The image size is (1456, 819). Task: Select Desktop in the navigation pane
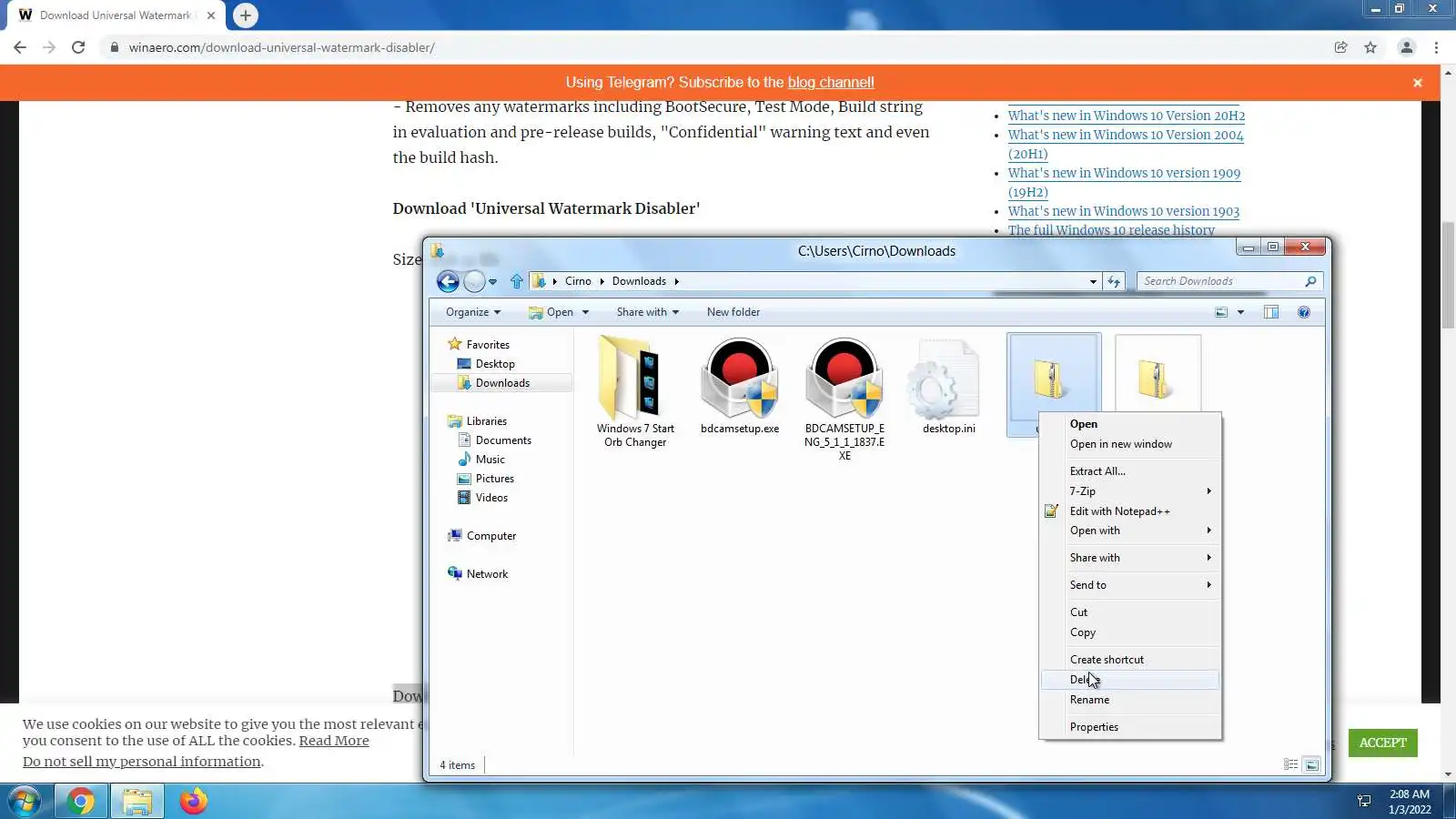click(495, 364)
